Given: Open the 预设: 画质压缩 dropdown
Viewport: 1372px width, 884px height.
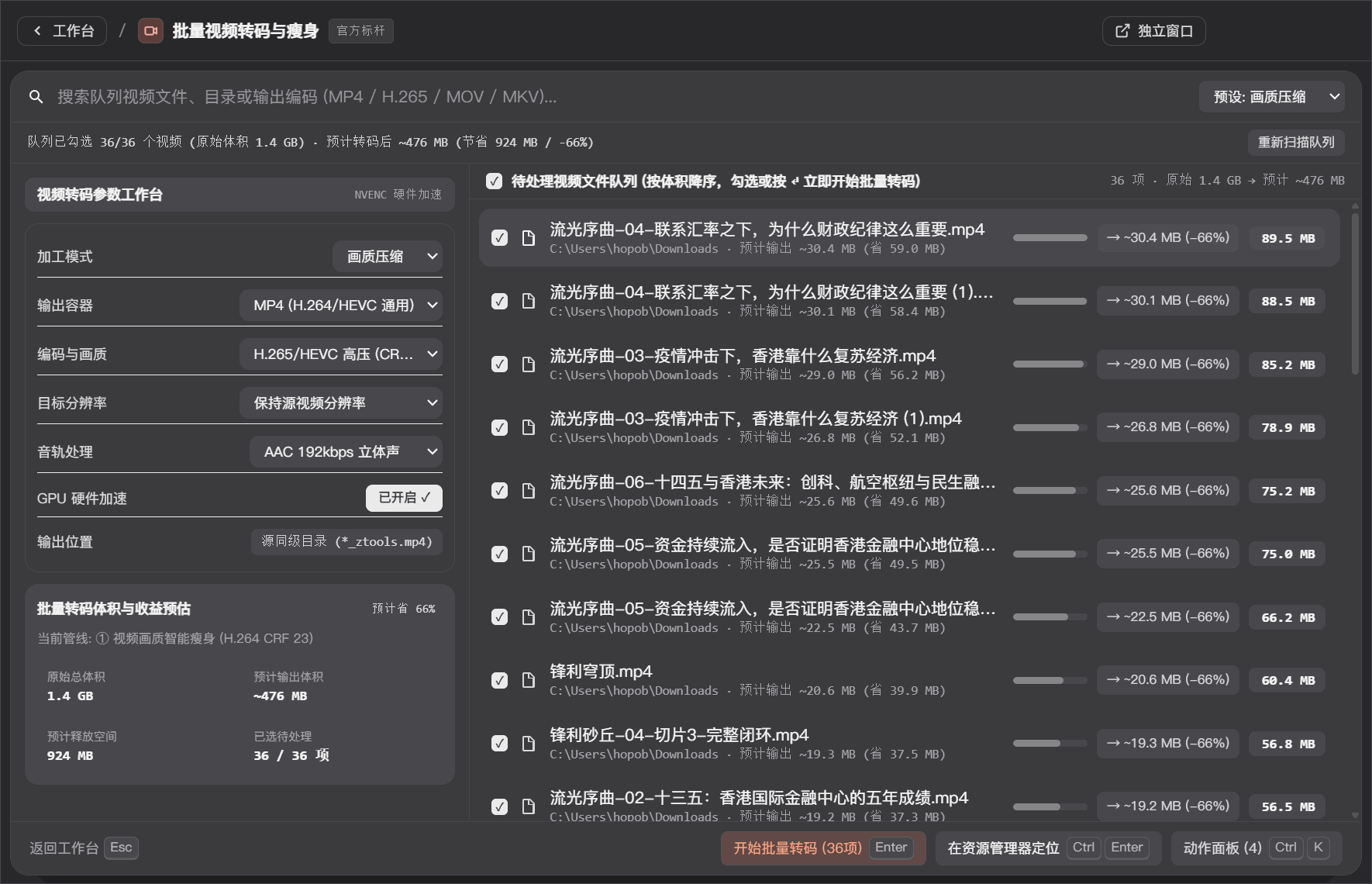Looking at the screenshot, I should coord(1271,97).
